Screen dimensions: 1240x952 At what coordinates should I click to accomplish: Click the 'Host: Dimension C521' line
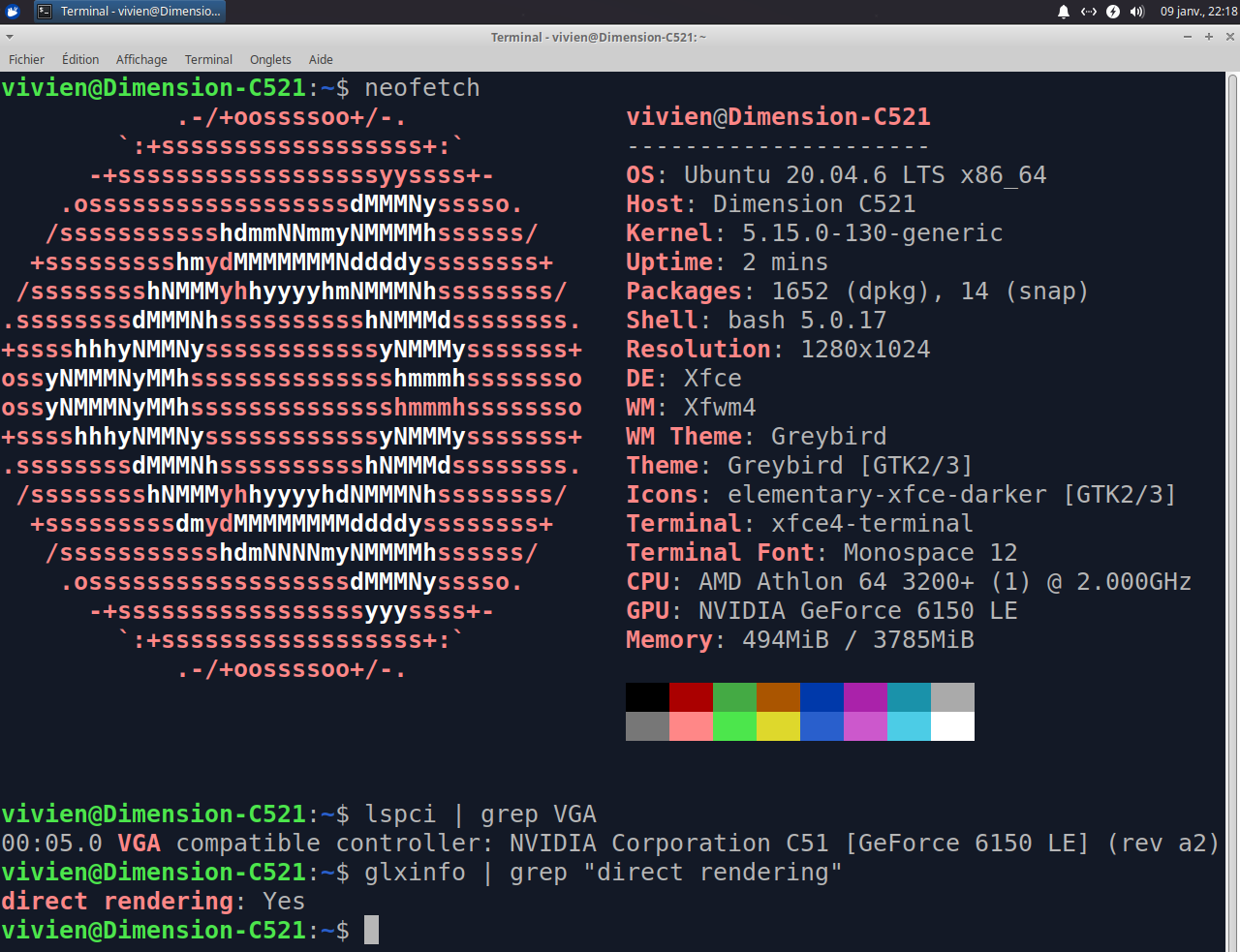click(770, 204)
